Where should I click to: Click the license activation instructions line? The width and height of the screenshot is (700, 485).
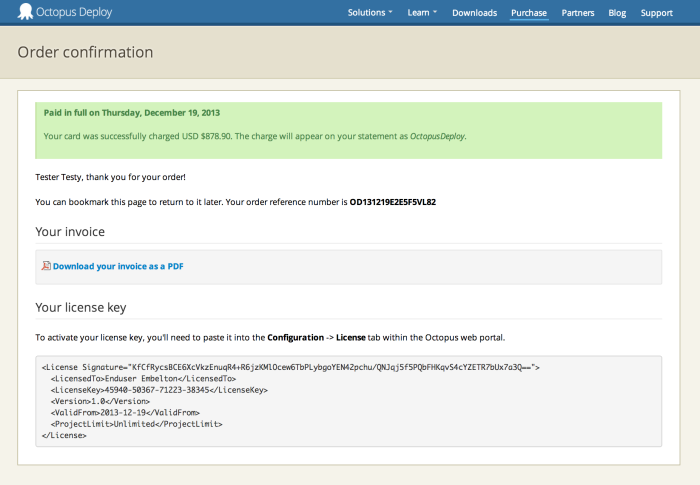point(270,338)
